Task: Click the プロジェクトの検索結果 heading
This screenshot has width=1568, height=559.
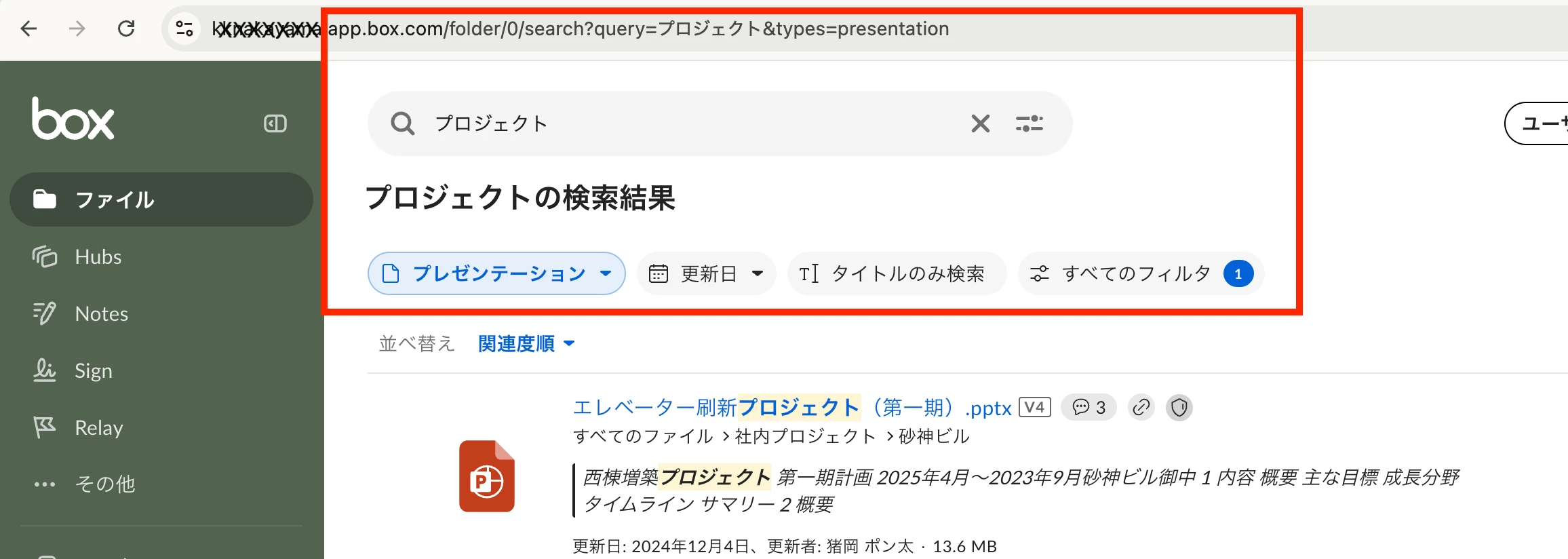Action: [520, 198]
